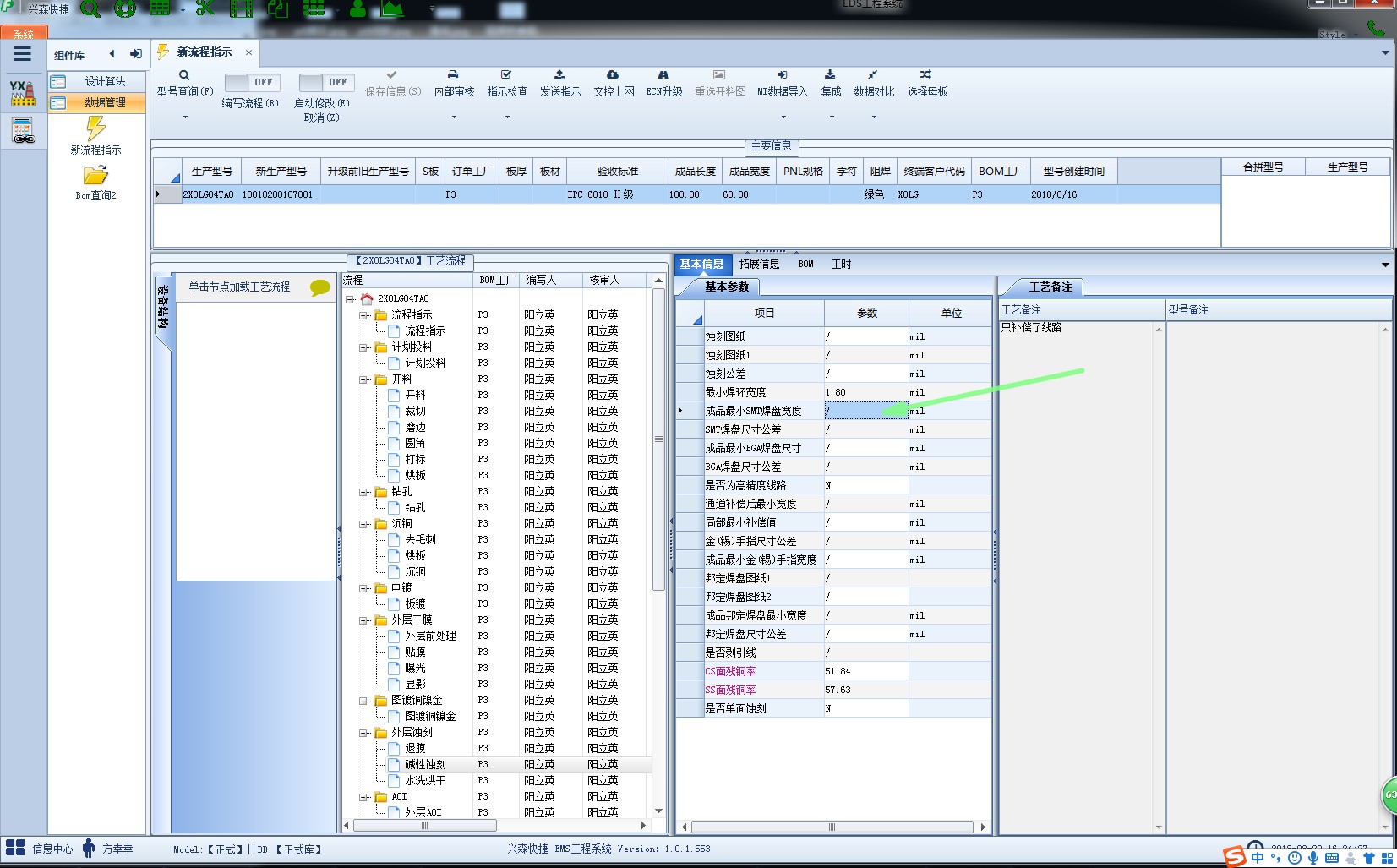
Task: Switch to the 基本信息 tab
Action: tap(701, 265)
